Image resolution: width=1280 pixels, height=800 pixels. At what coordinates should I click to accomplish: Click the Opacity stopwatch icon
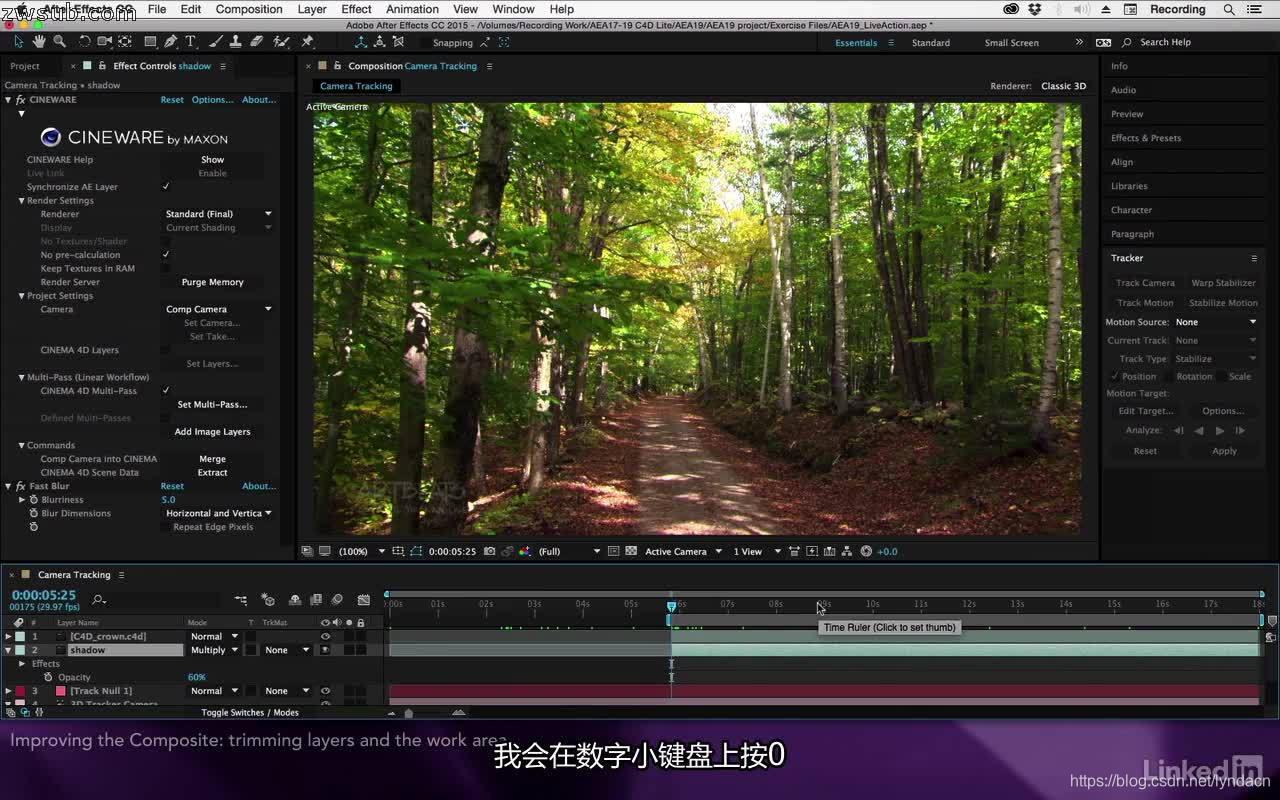coord(47,677)
